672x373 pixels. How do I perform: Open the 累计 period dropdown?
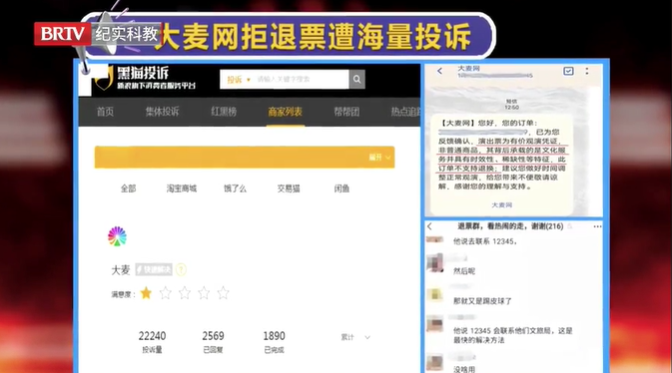click(356, 337)
